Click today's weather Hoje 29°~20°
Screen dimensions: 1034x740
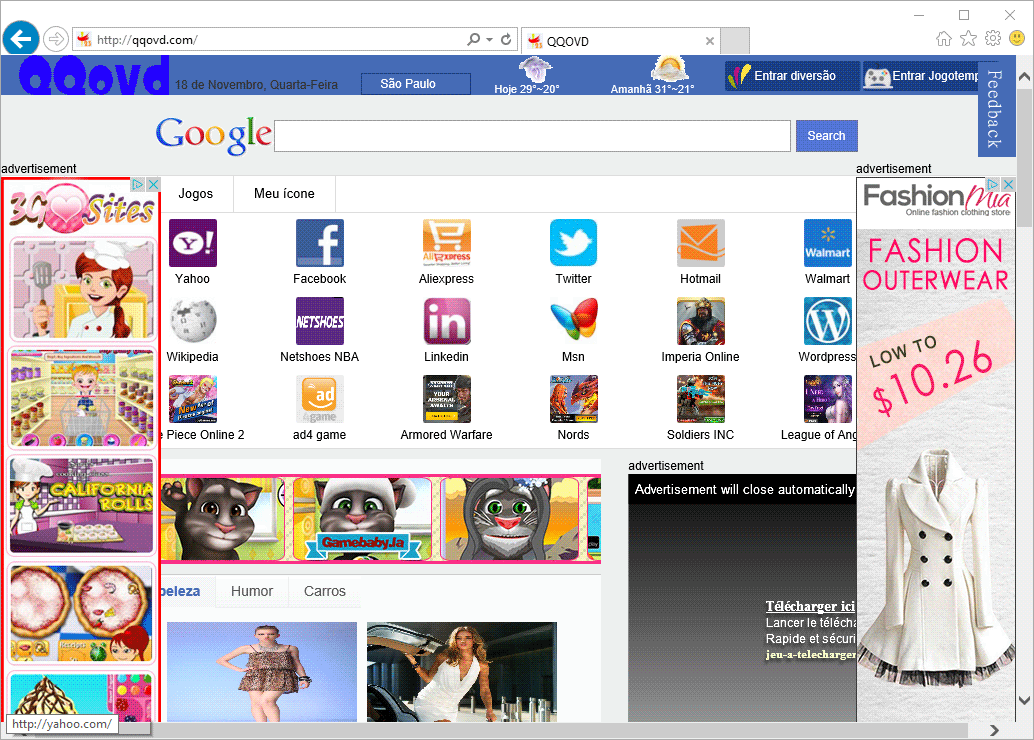coord(527,76)
